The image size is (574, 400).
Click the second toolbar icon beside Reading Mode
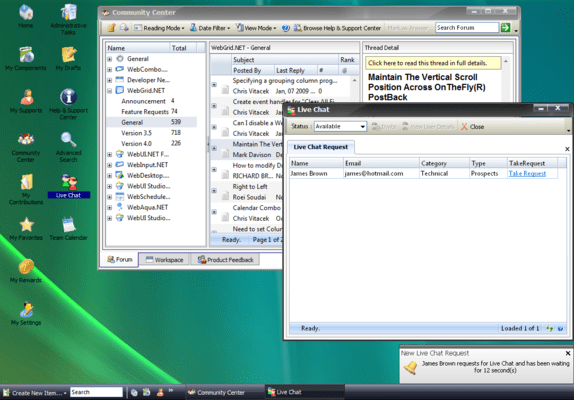tap(124, 28)
